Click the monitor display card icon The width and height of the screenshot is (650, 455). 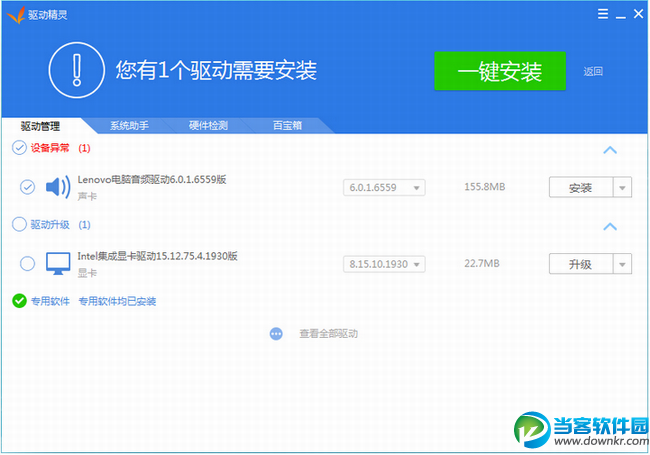click(x=58, y=264)
